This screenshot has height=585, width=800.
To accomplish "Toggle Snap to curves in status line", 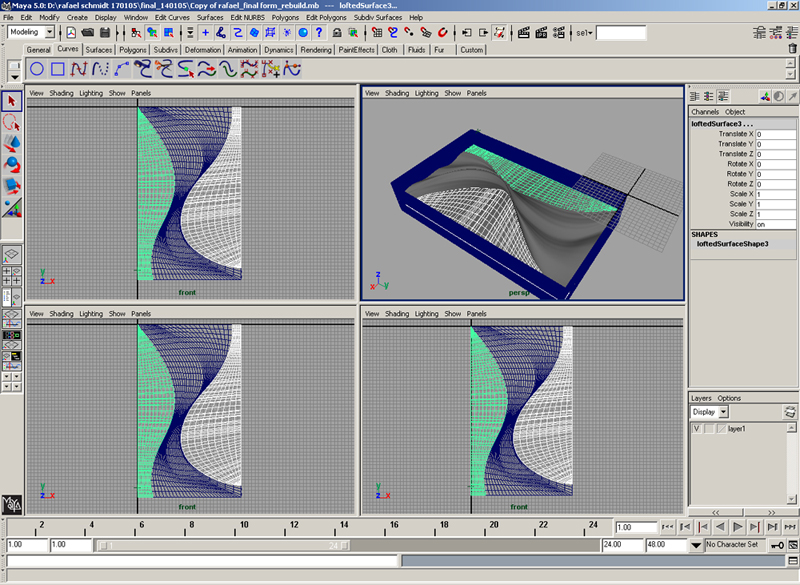I will click(393, 33).
